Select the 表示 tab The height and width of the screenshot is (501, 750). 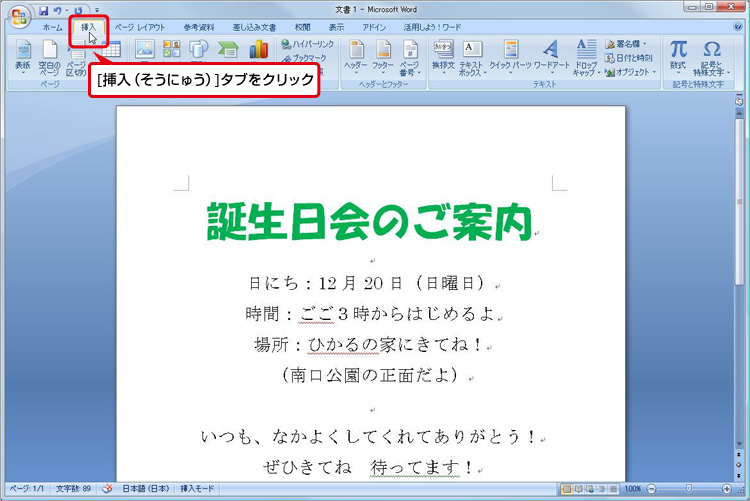(336, 28)
